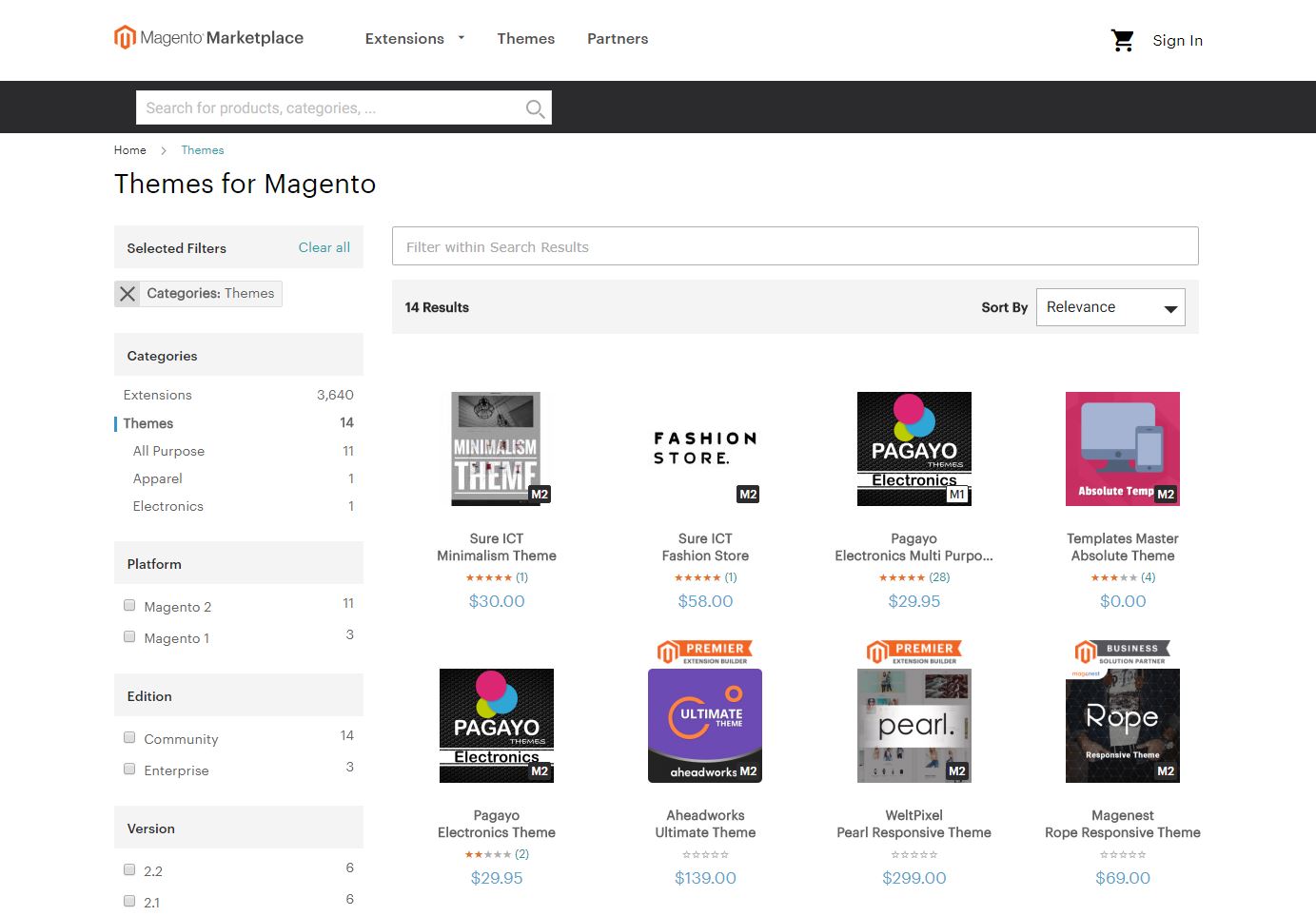This screenshot has height=916, width=1316.
Task: Click the $299.00 price of Pearl theme
Action: tap(913, 878)
